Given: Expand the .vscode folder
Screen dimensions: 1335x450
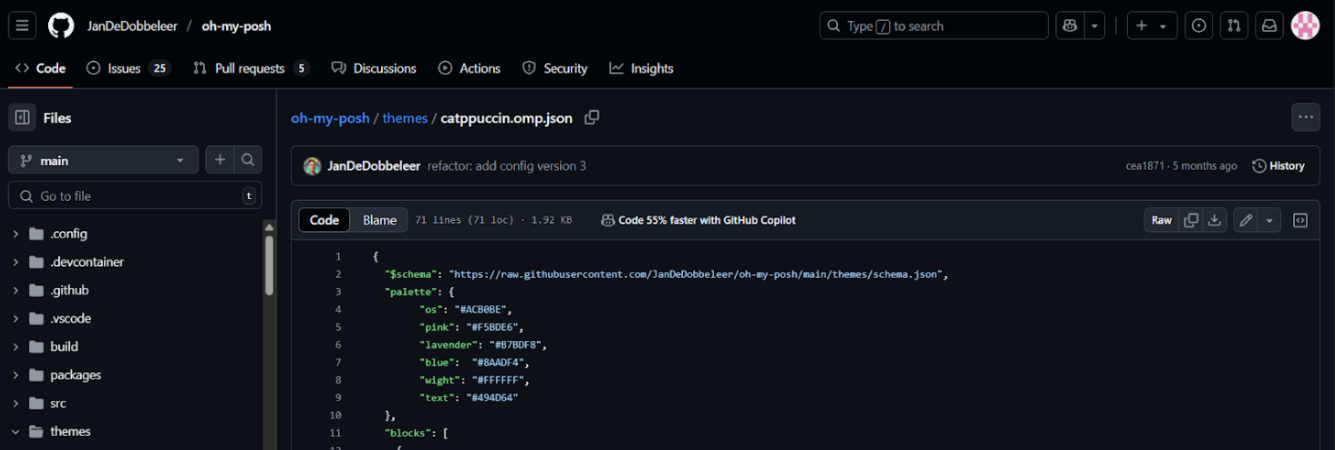Looking at the screenshot, I should (x=15, y=319).
